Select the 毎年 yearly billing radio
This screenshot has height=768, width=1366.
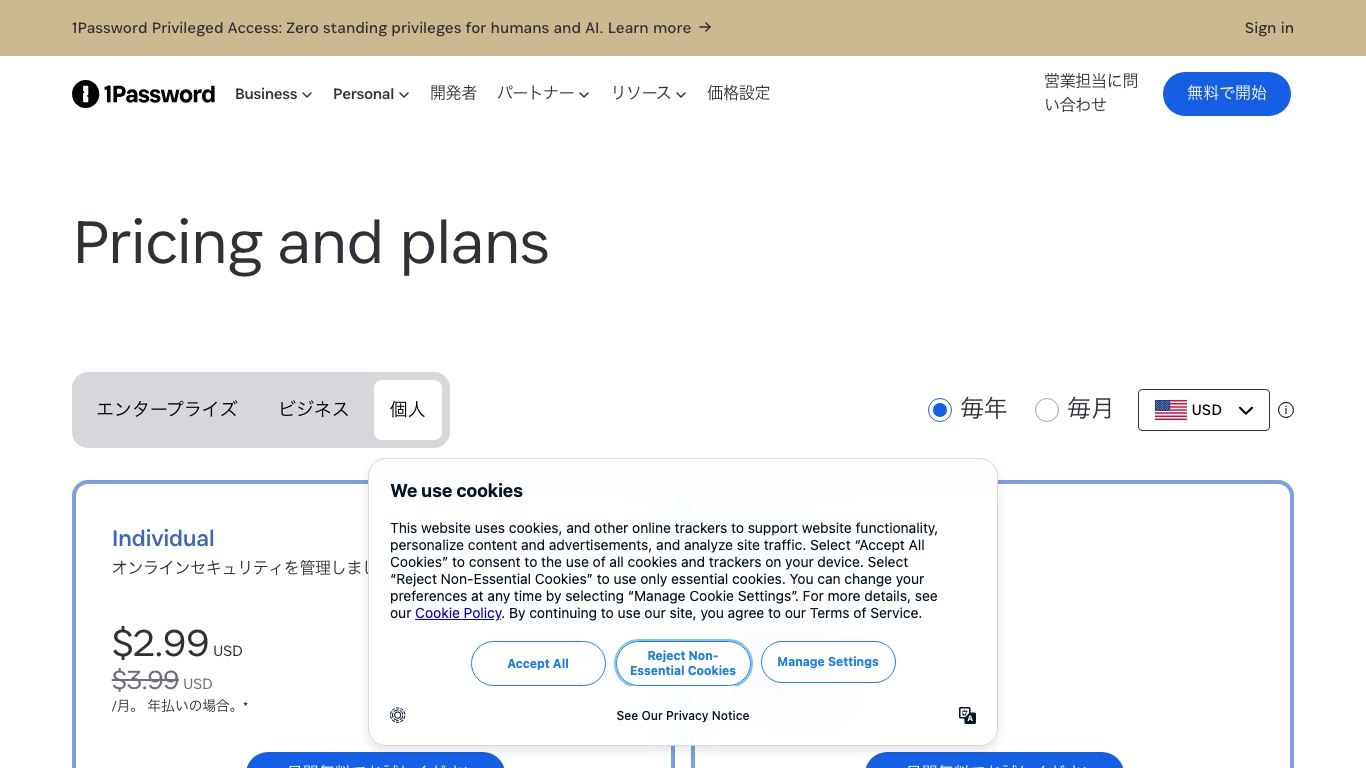point(940,410)
